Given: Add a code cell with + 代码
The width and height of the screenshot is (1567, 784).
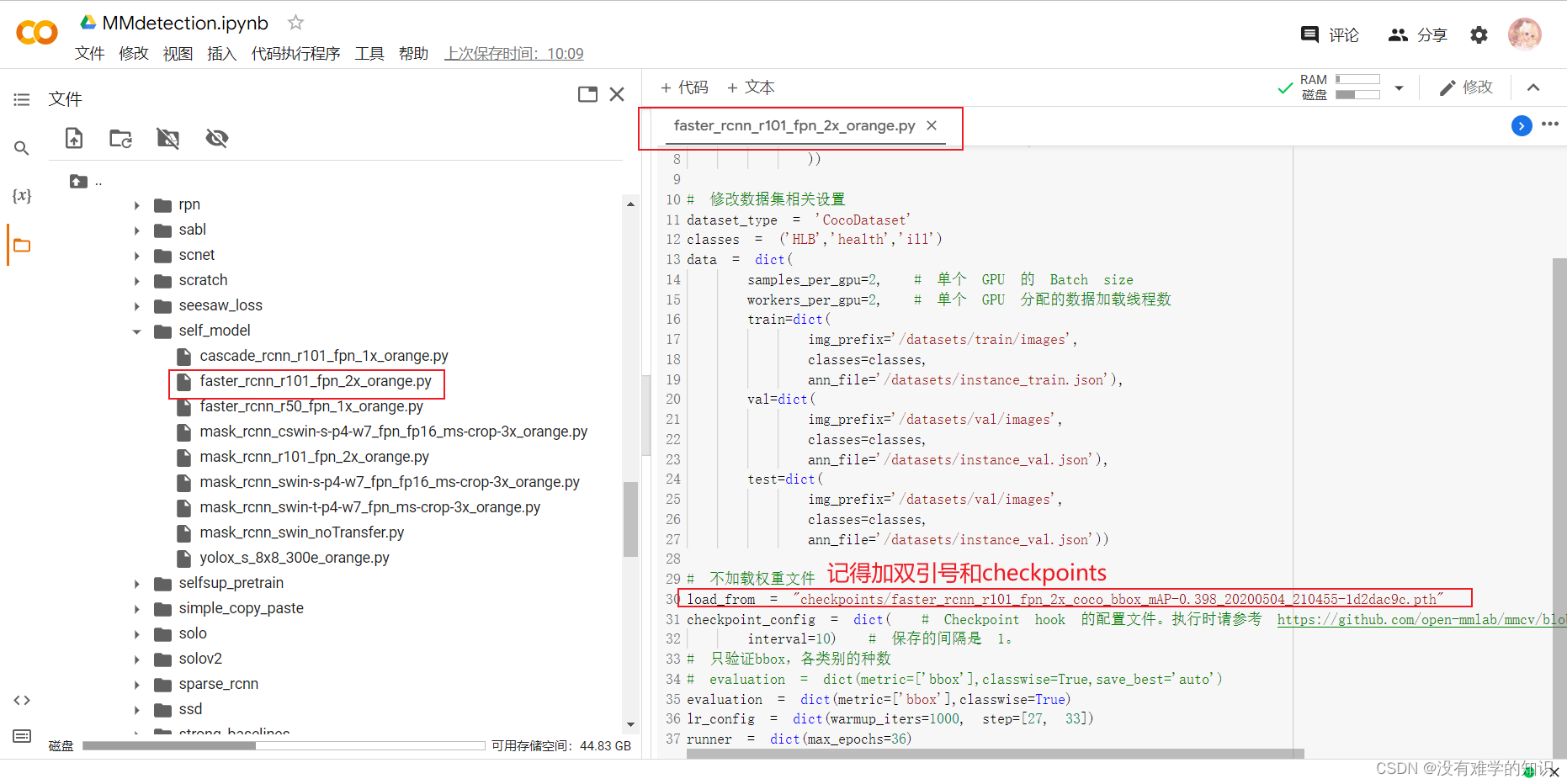Looking at the screenshot, I should pos(684,87).
